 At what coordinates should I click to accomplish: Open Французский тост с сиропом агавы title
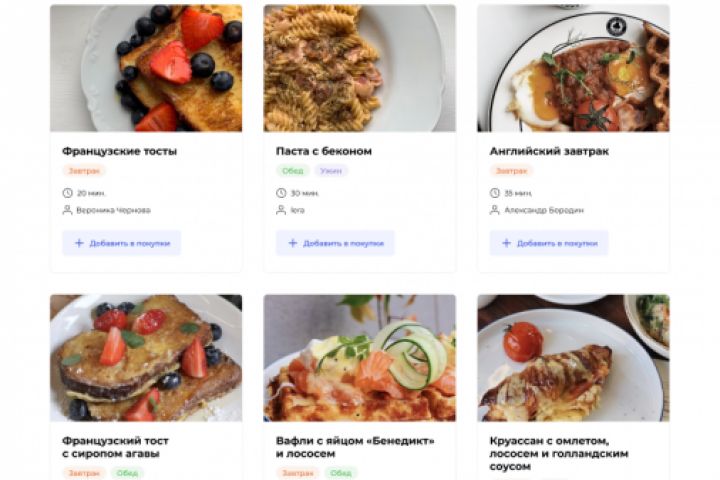pos(115,447)
